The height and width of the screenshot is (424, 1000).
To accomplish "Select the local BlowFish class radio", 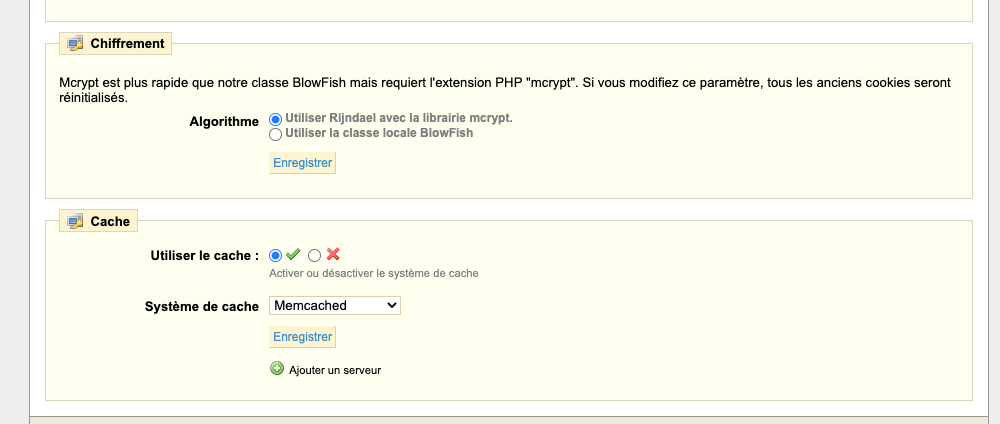I will (276, 135).
